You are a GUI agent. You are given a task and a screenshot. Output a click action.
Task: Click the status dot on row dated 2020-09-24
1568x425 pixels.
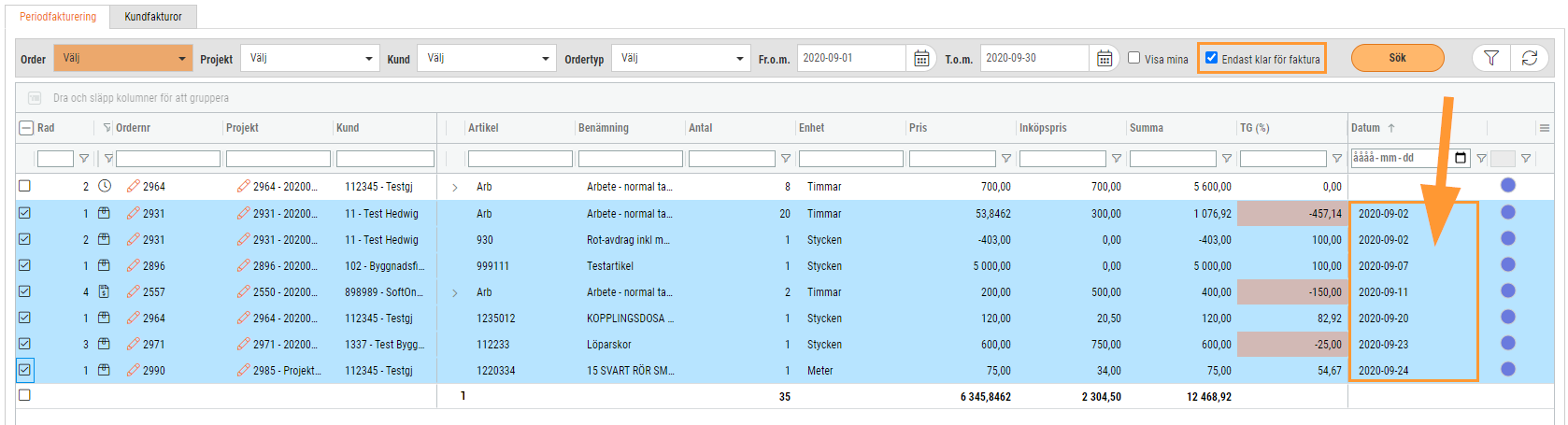(x=1507, y=369)
